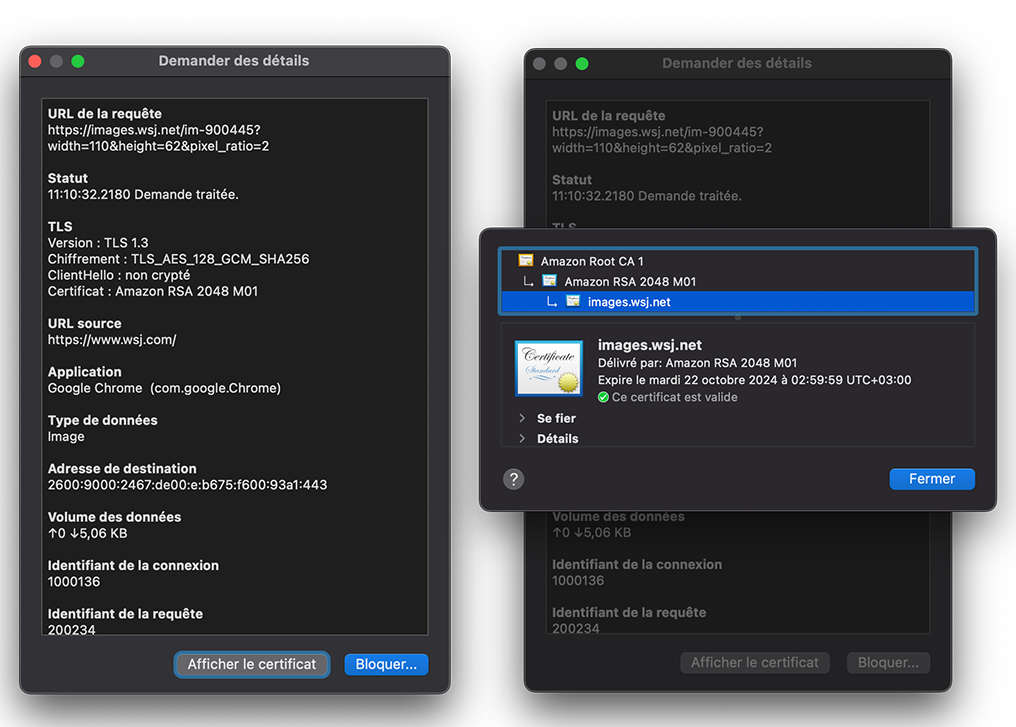Click 'Chiffrement : TLS_AES_128_GCM_SHA256' in left window
This screenshot has height=727, width=1016.
(x=178, y=259)
